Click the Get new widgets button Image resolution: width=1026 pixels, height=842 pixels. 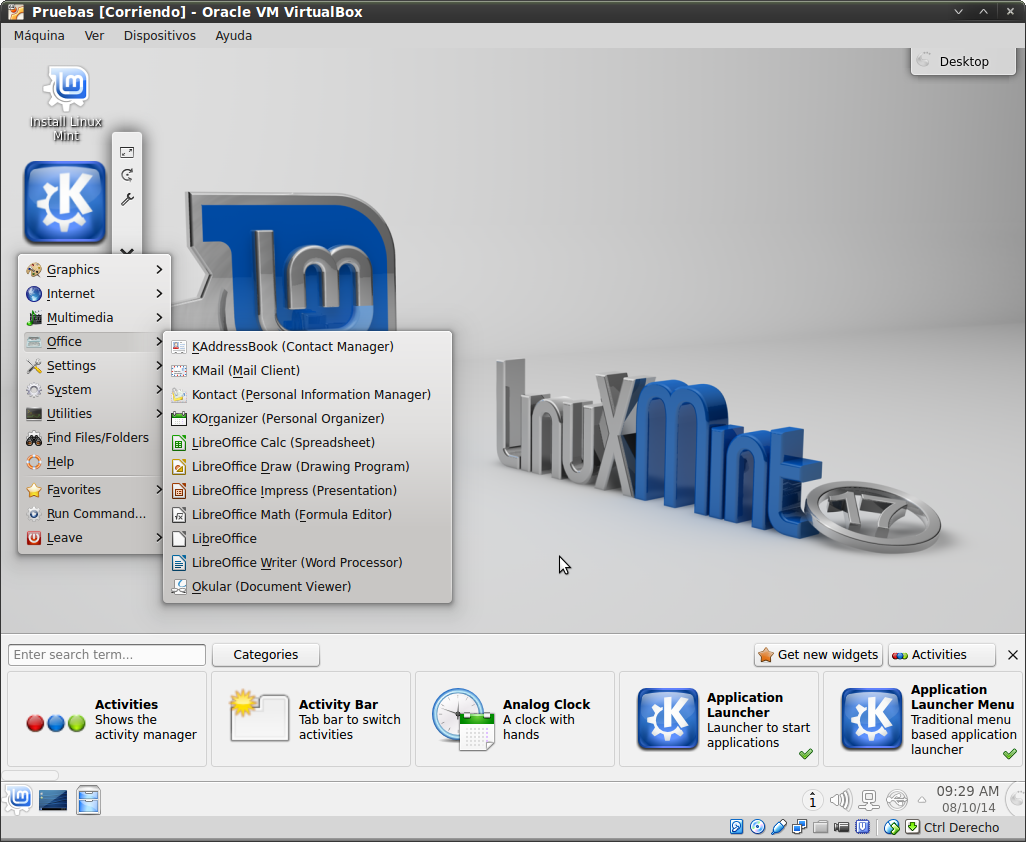tap(818, 655)
